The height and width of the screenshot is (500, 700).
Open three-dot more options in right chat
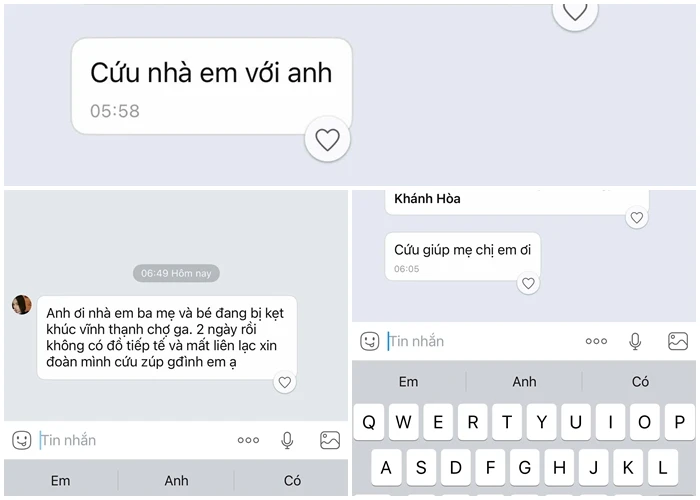click(x=596, y=341)
